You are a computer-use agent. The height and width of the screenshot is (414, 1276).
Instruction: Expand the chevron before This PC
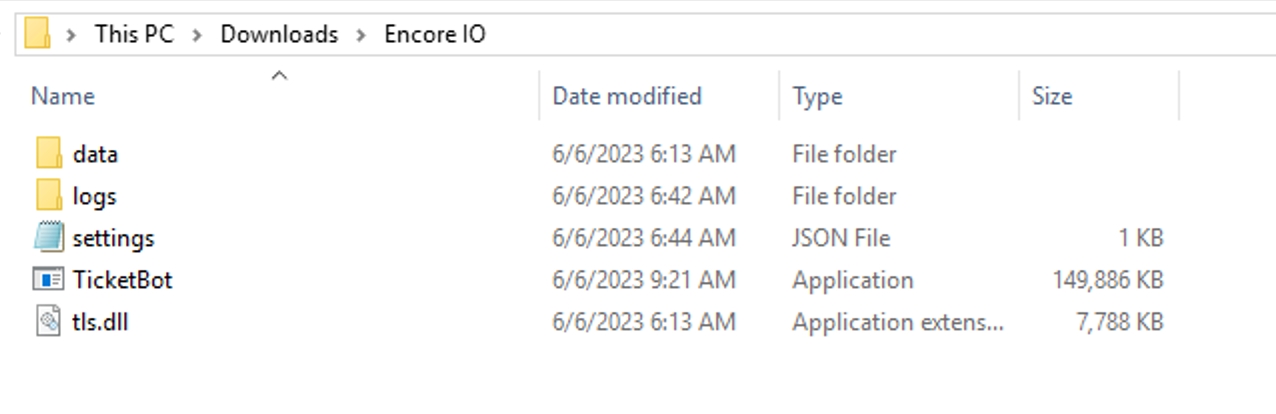pos(71,35)
